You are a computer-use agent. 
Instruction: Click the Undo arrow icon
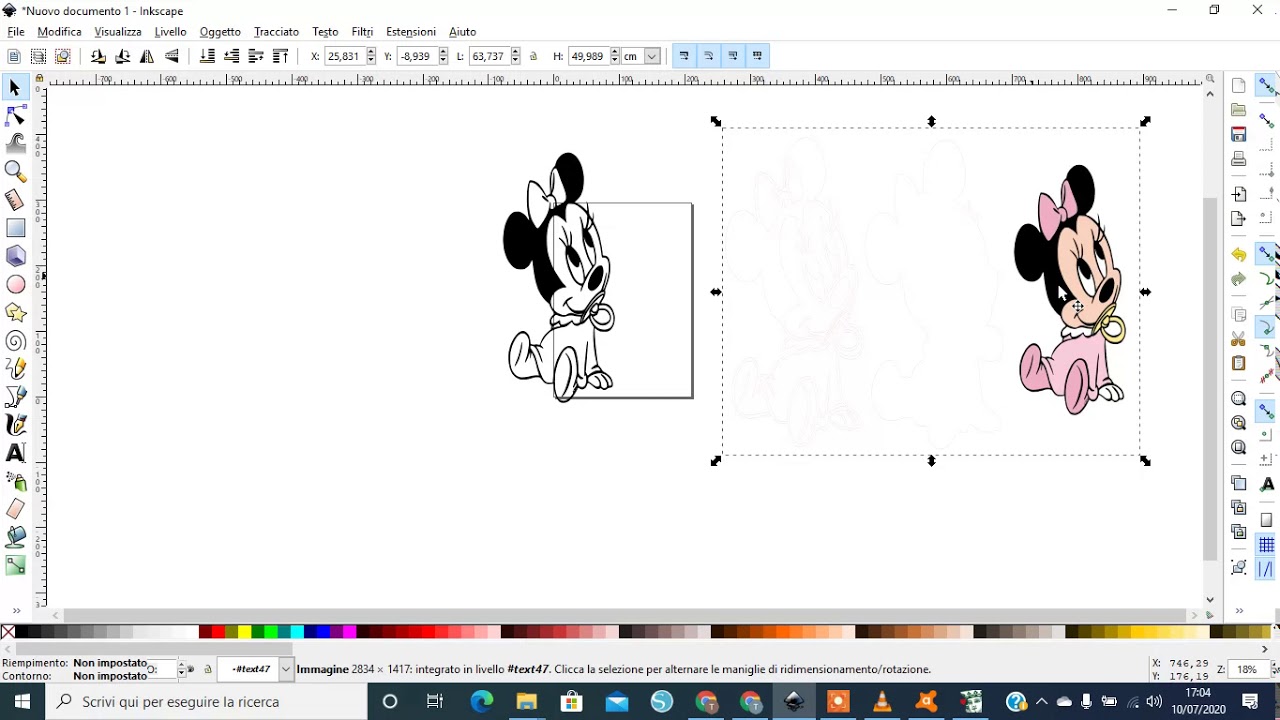pos(1239,255)
